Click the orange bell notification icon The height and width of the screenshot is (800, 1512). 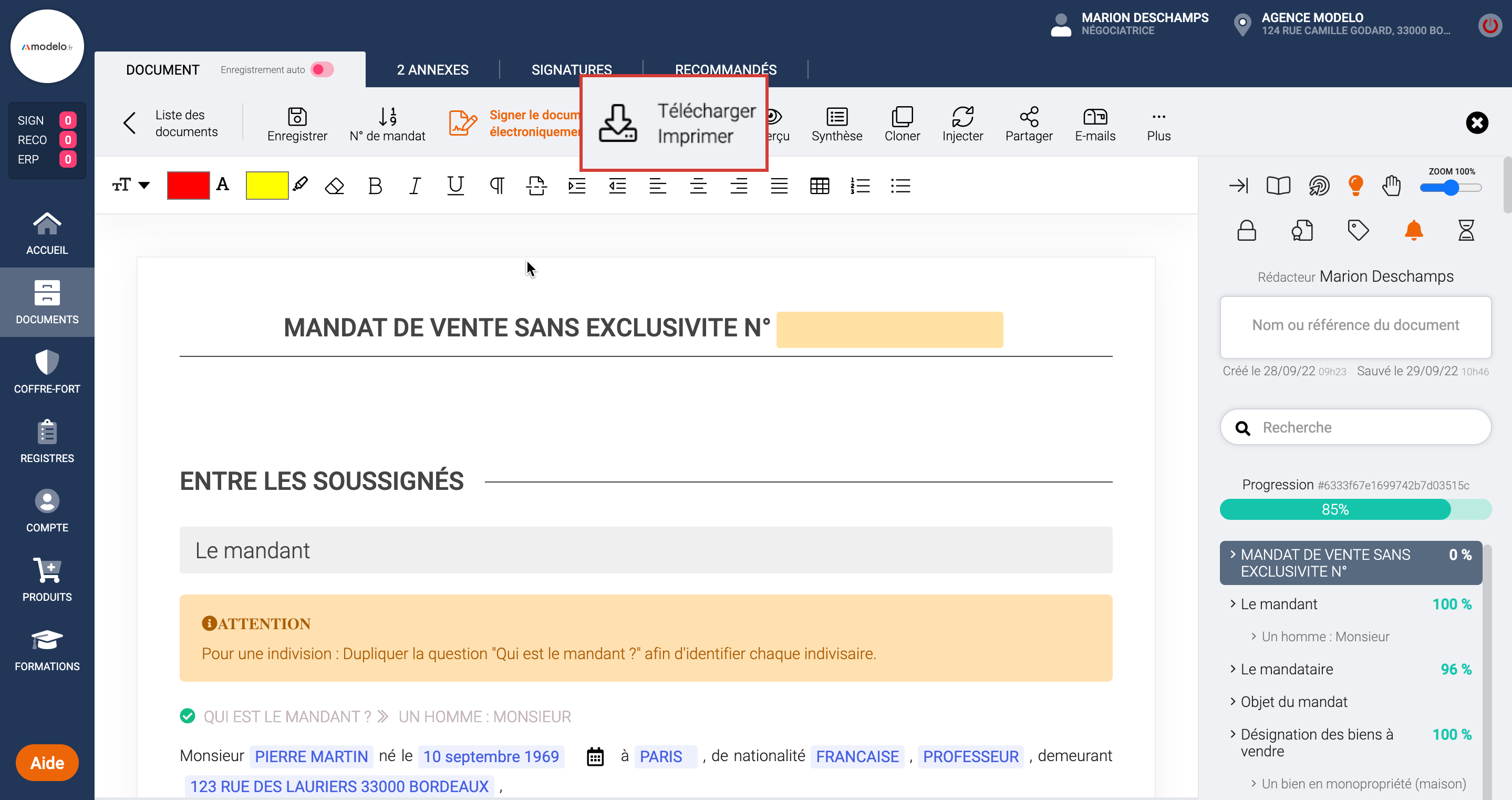(x=1413, y=230)
